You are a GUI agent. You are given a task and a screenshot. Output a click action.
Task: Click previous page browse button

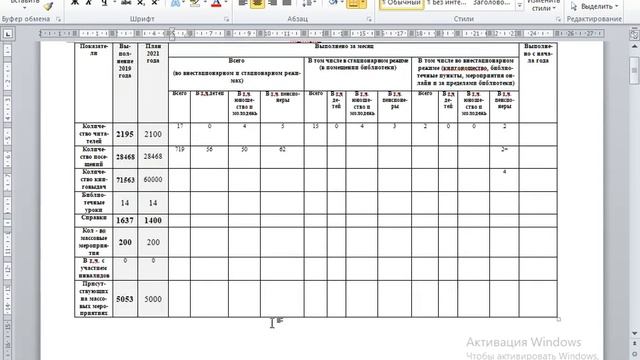click(634, 344)
